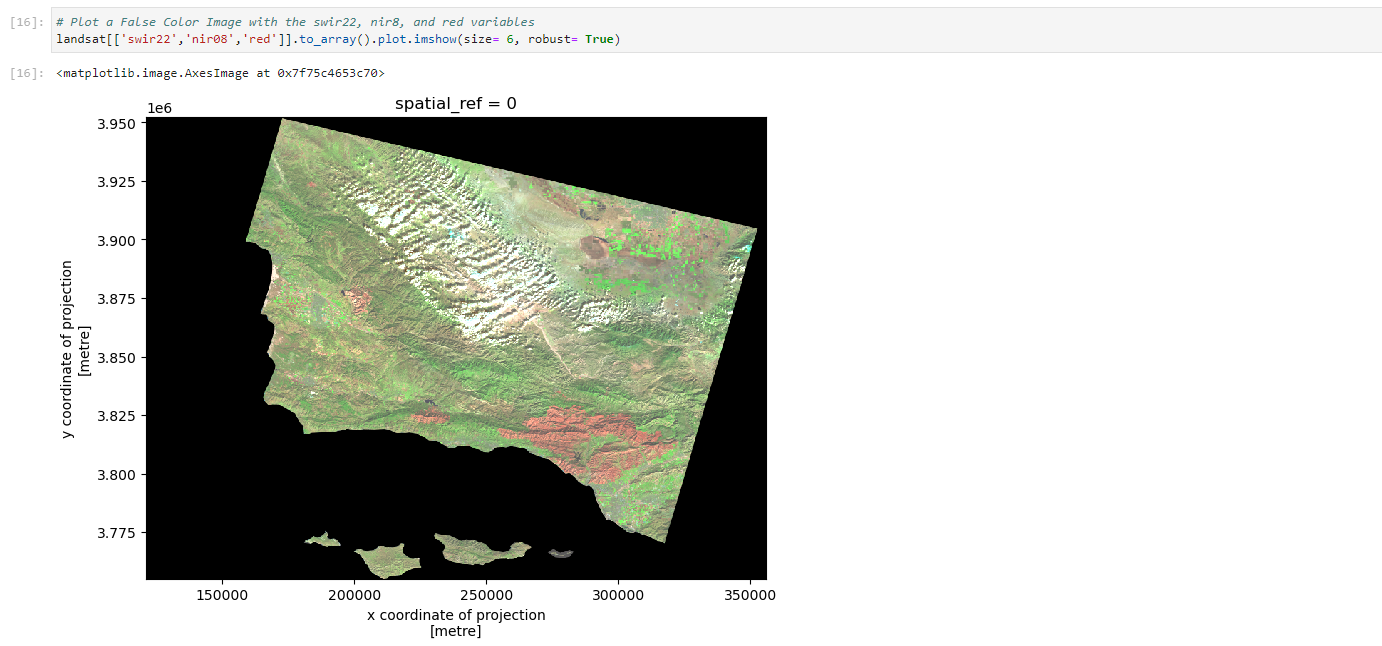Viewport: 1382px width, 646px height.
Task: Click the 250000 x-axis tick label
Action: pyautogui.click(x=486, y=594)
